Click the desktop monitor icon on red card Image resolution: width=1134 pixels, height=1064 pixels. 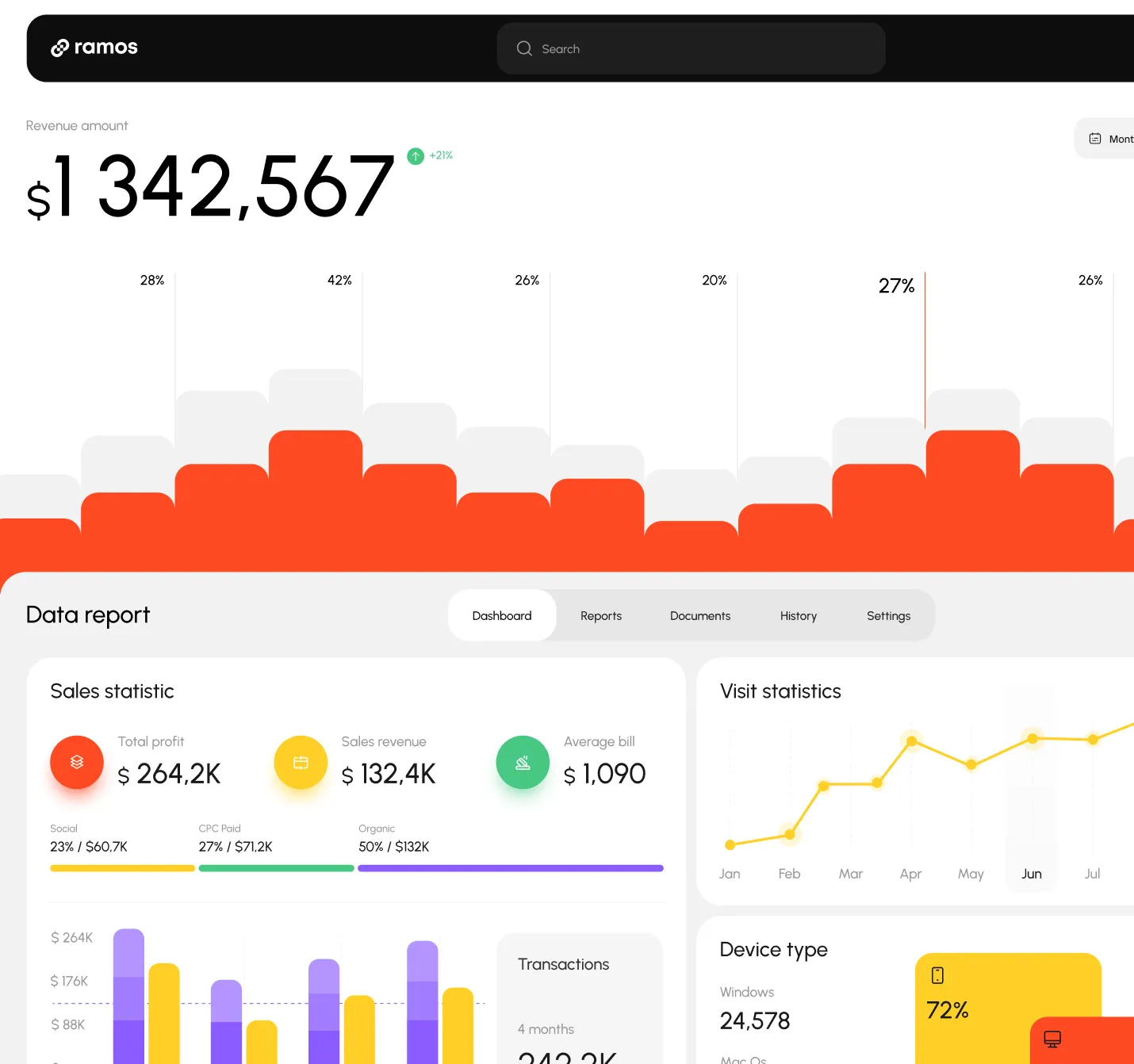click(x=1052, y=1039)
